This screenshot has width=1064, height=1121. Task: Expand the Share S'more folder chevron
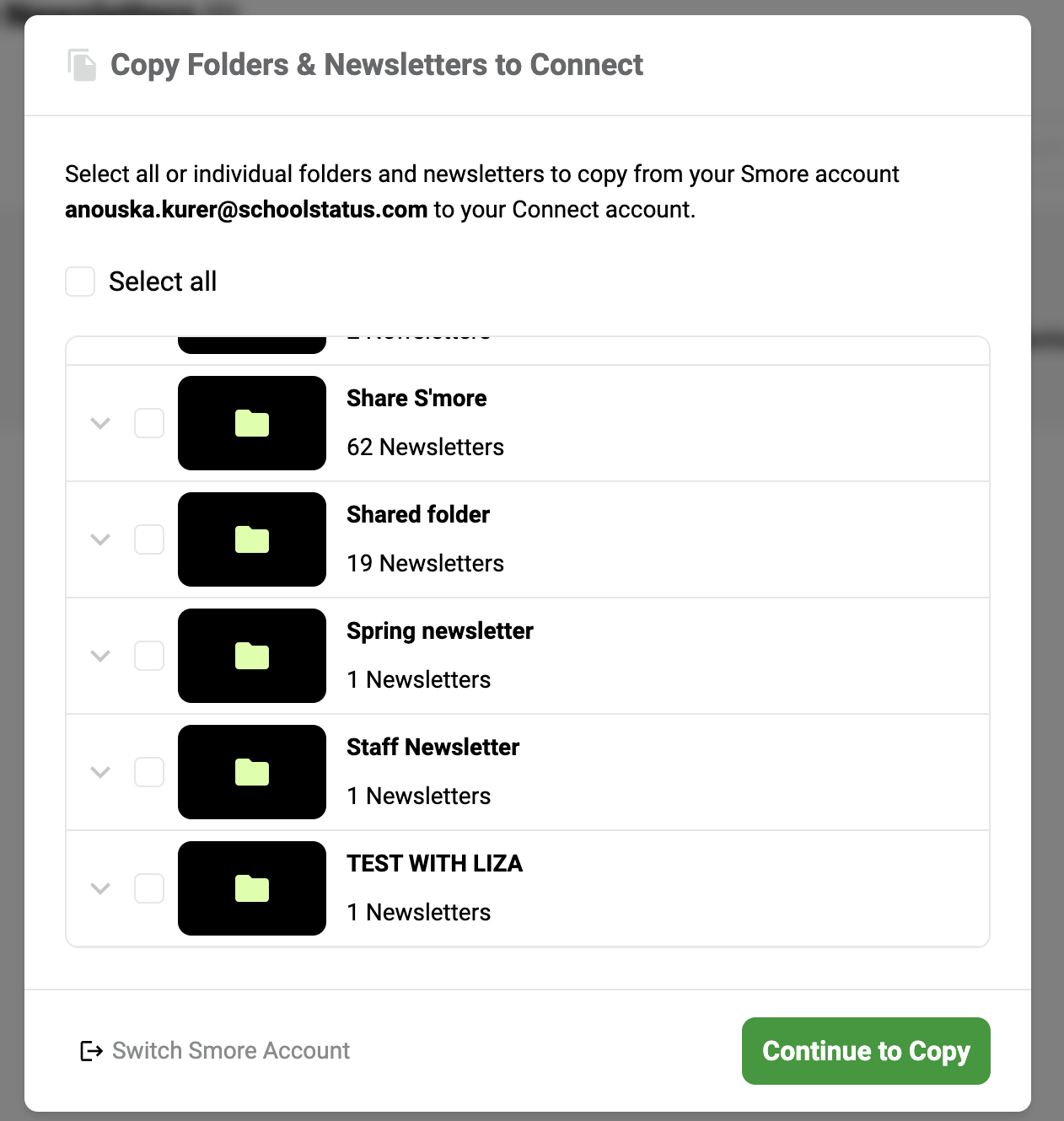click(100, 423)
